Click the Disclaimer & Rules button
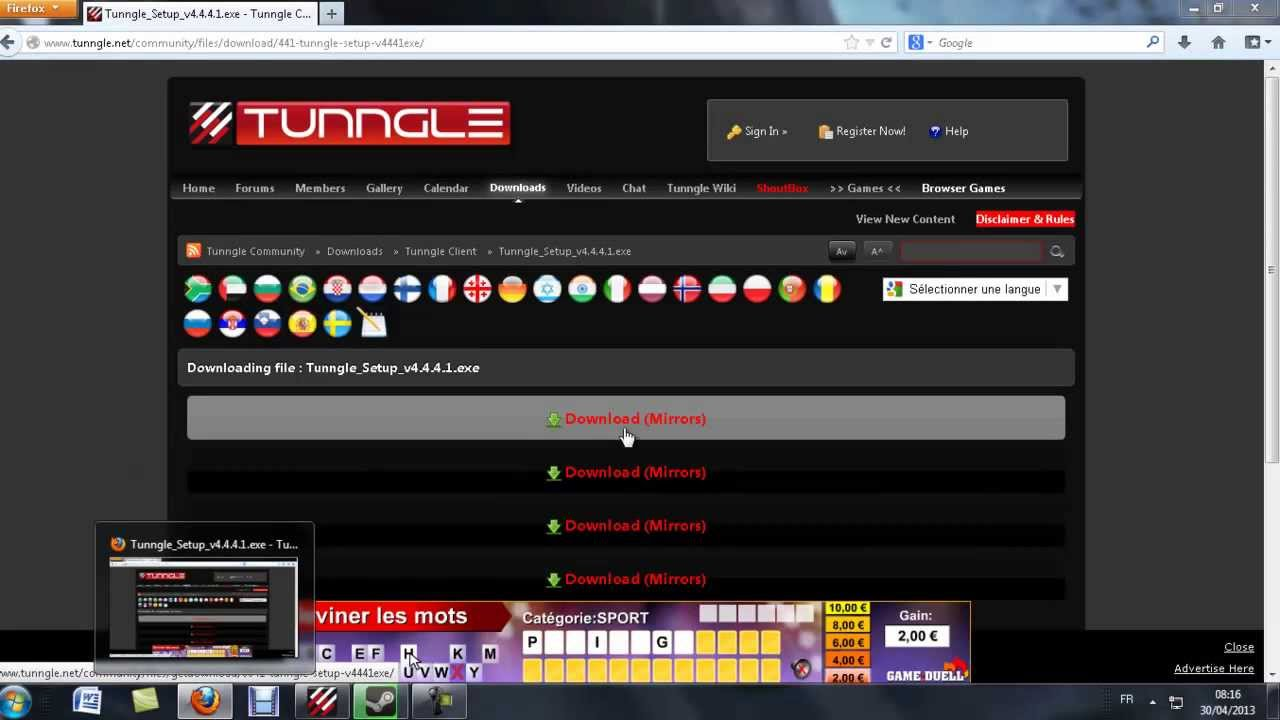 [1025, 219]
